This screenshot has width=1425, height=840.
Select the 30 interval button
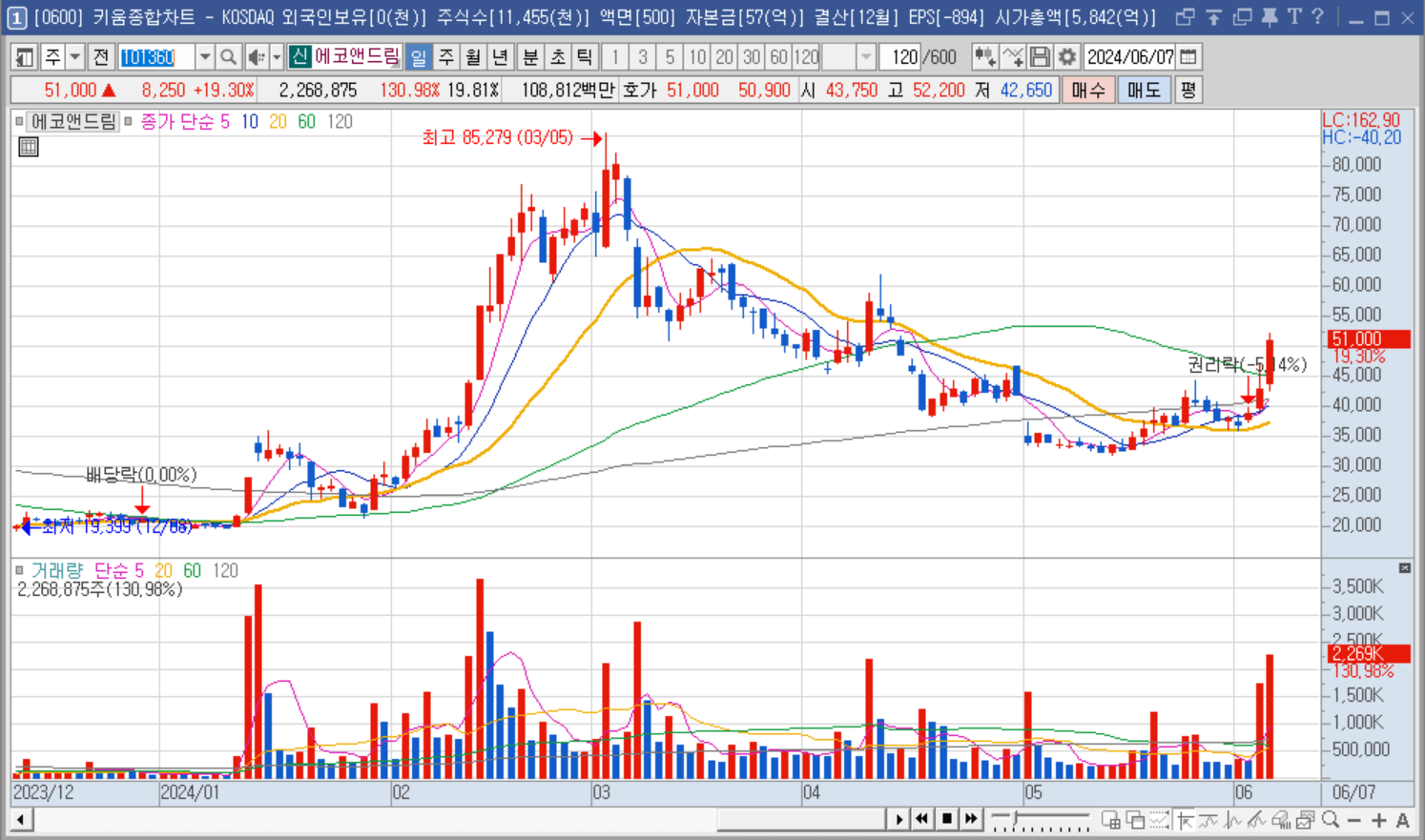pos(752,57)
